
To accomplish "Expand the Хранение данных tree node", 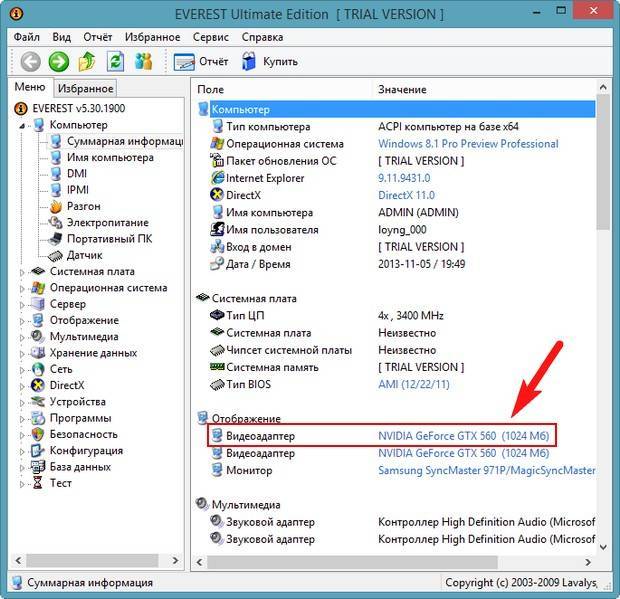I will point(22,353).
